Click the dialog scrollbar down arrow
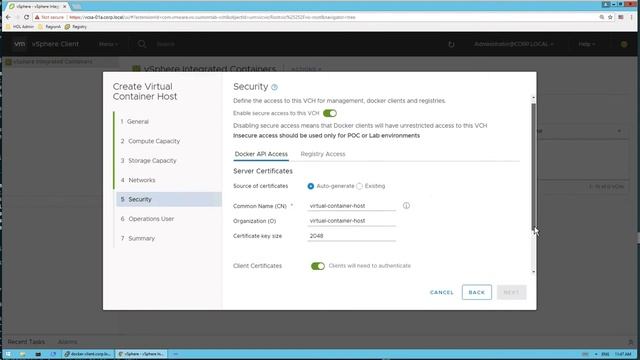 533,271
